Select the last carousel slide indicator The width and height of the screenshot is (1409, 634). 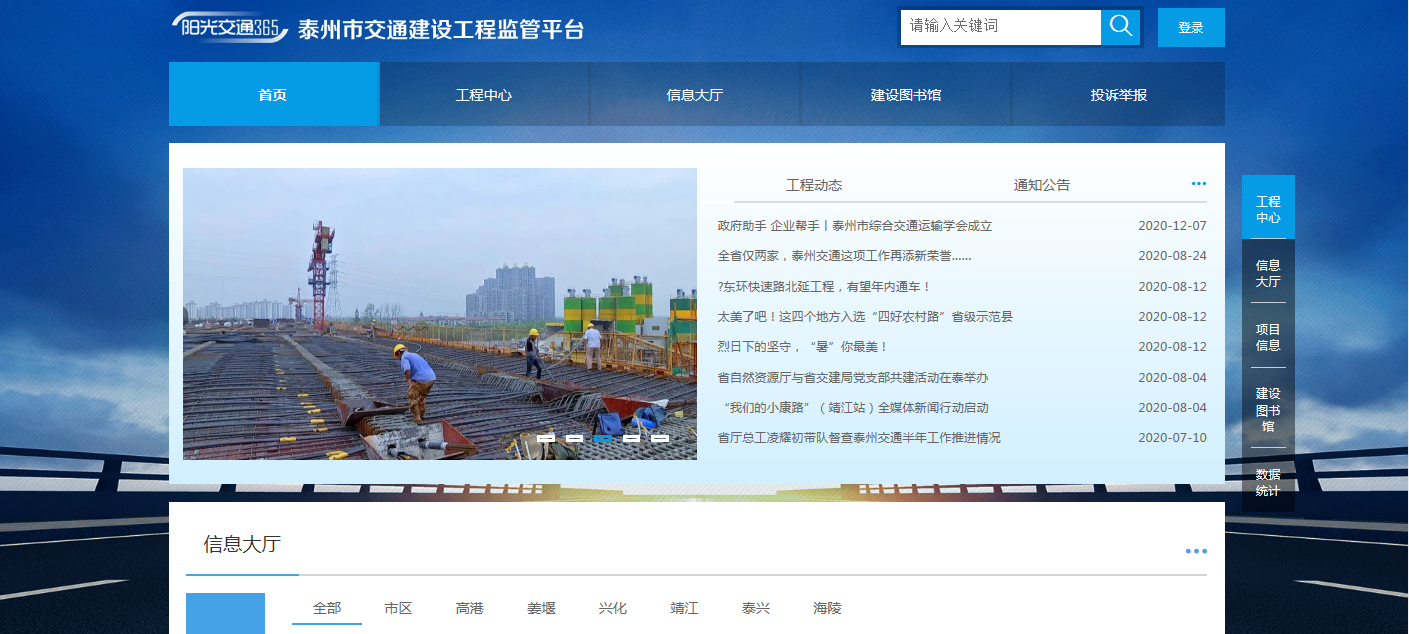click(x=660, y=438)
